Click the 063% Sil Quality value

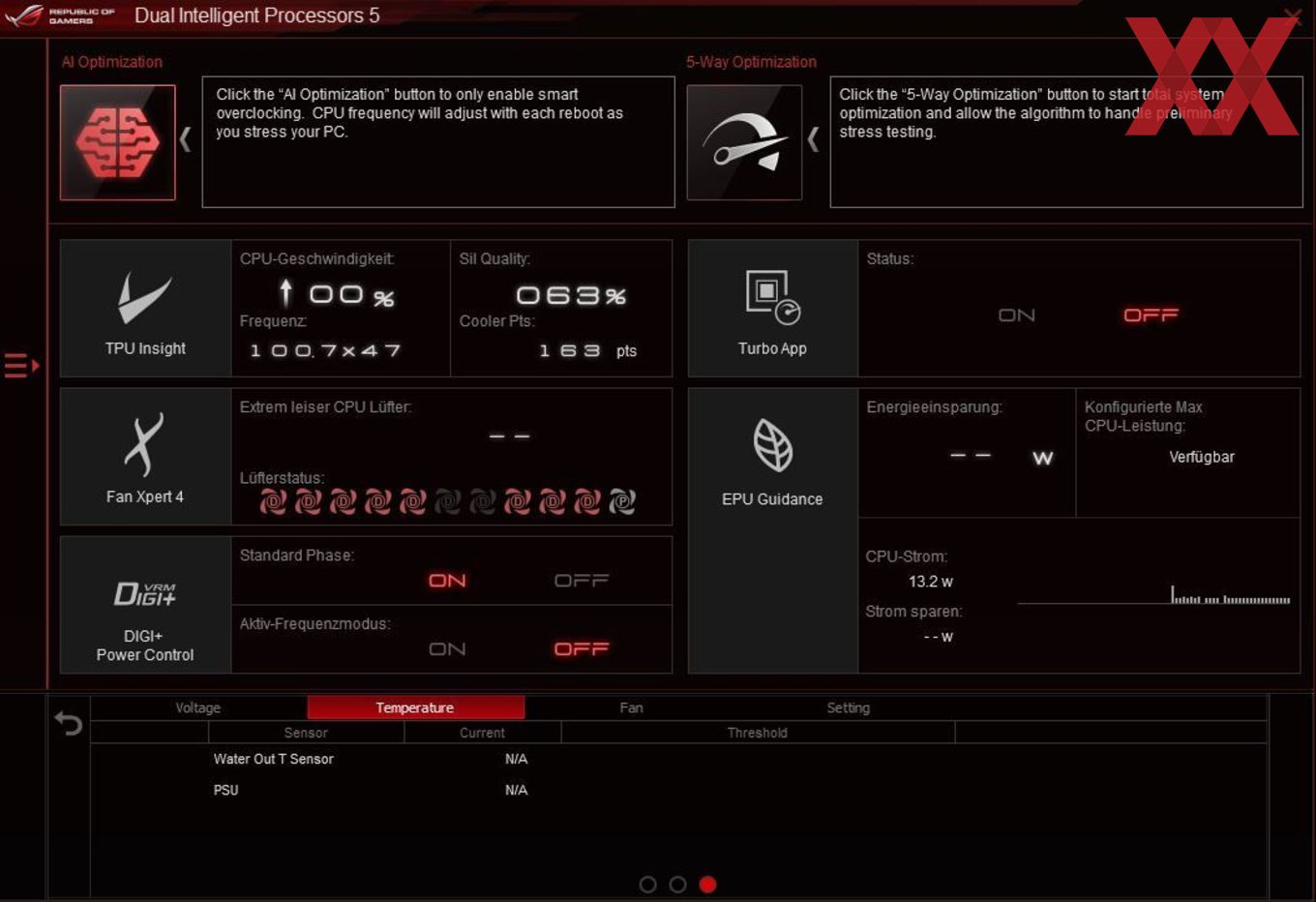pyautogui.click(x=571, y=295)
